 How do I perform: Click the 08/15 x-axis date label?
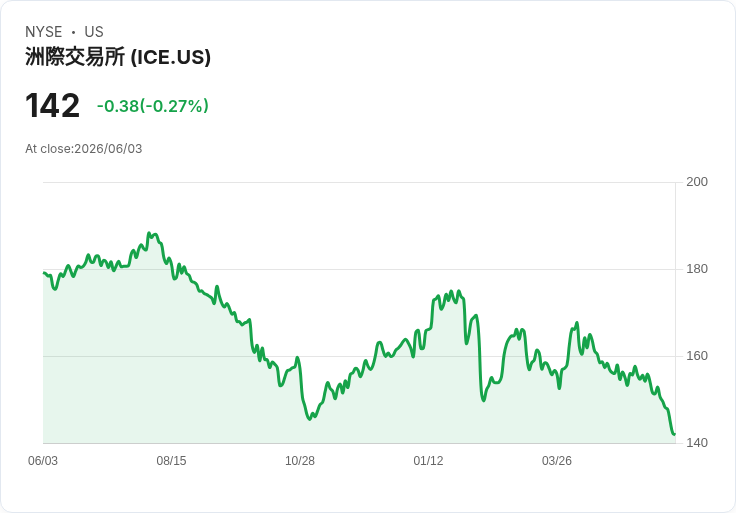(x=171, y=461)
